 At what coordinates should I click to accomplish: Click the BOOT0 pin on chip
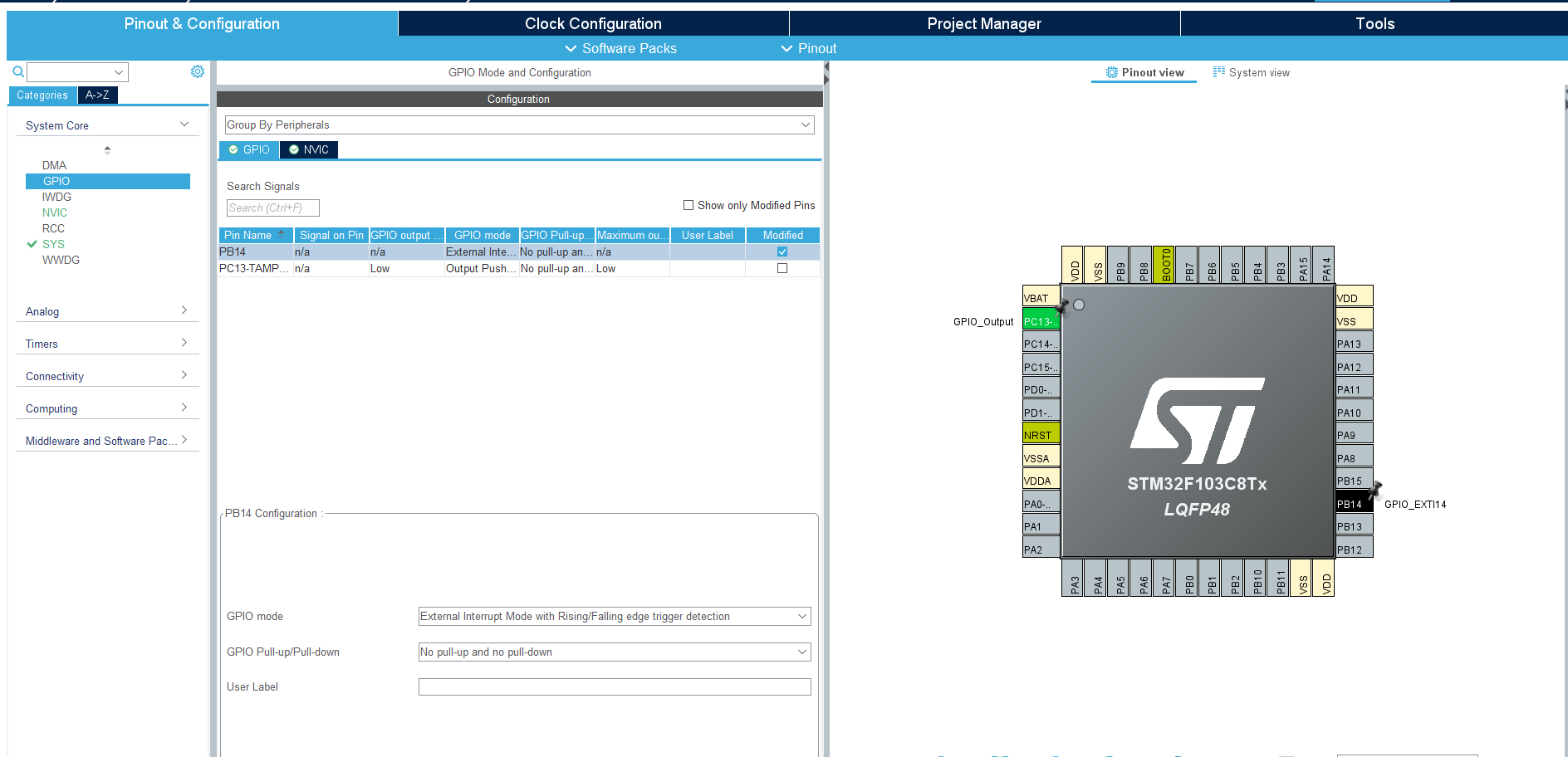coord(1164,265)
